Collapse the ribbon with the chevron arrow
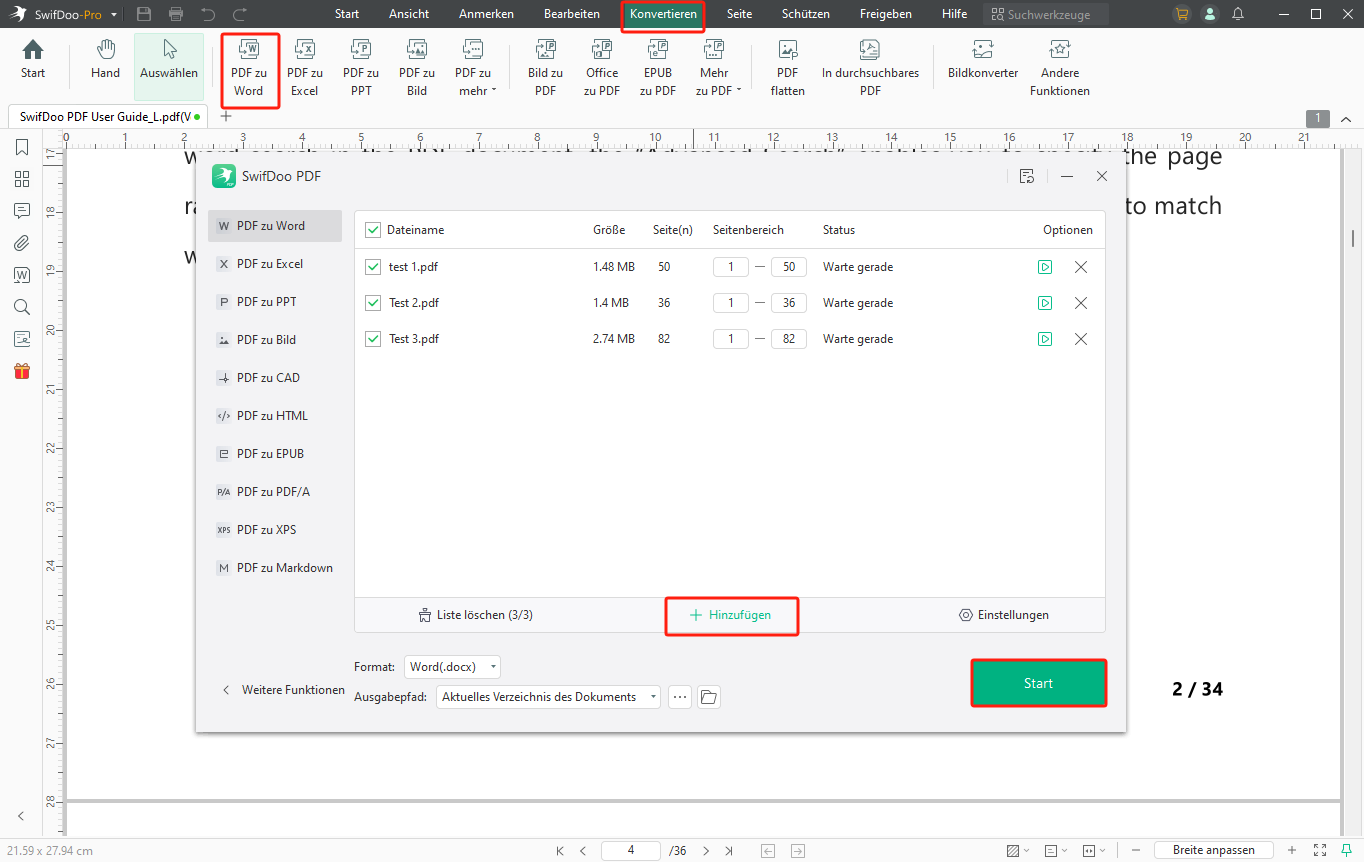 tap(1346, 119)
